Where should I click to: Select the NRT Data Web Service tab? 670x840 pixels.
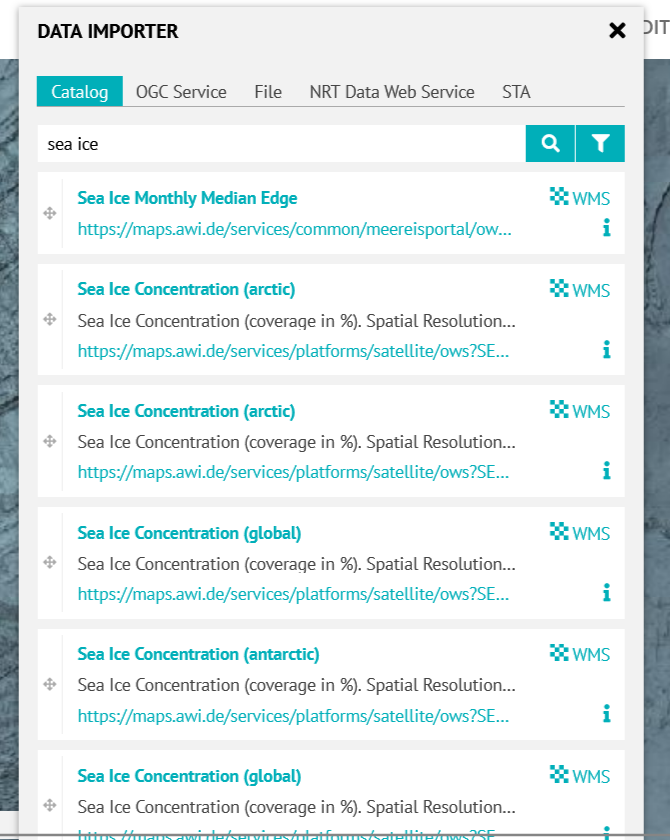(392, 92)
